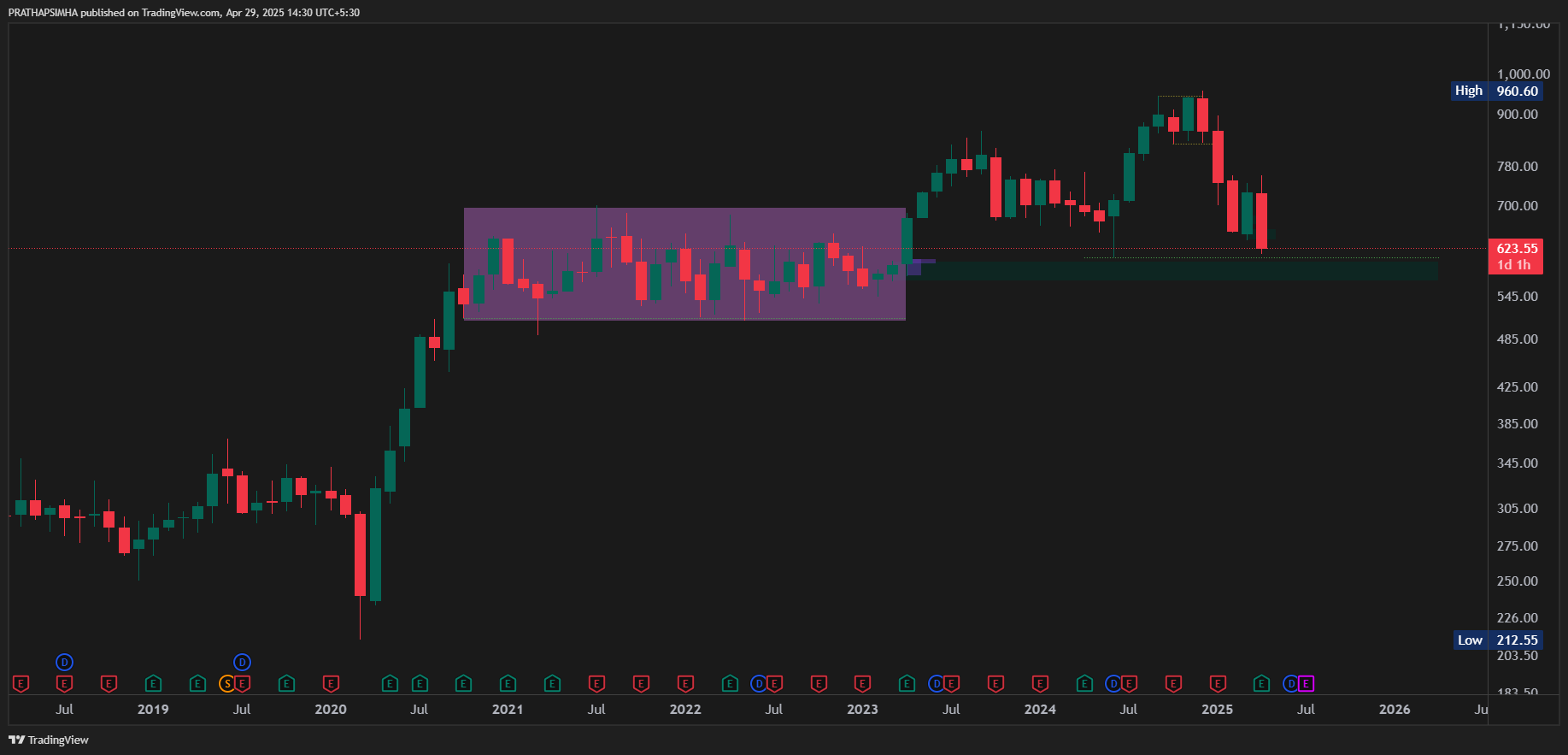
Task: Click the 250.00 price axis label
Action: [x=1517, y=581]
